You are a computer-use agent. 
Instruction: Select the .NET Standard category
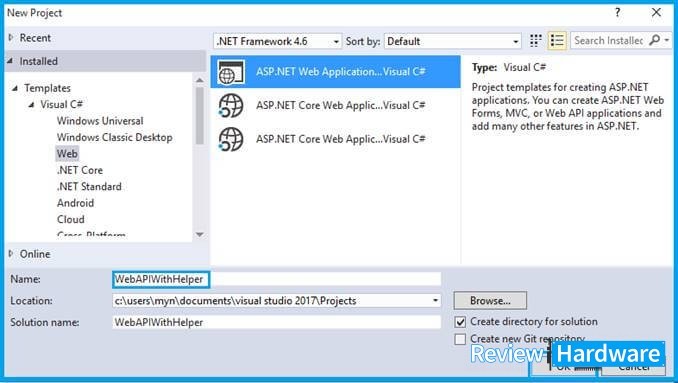click(90, 187)
